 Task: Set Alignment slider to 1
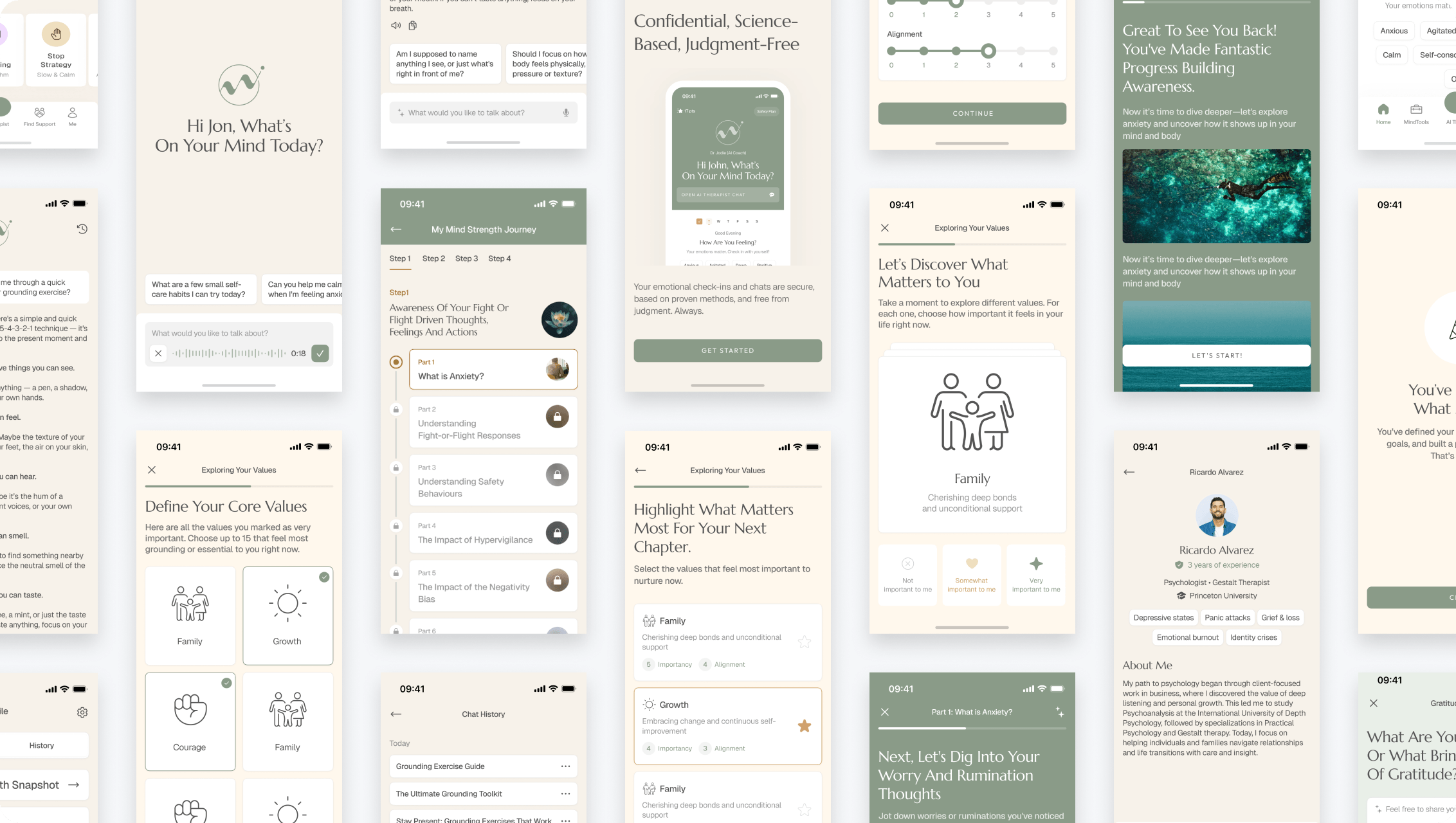[924, 51]
